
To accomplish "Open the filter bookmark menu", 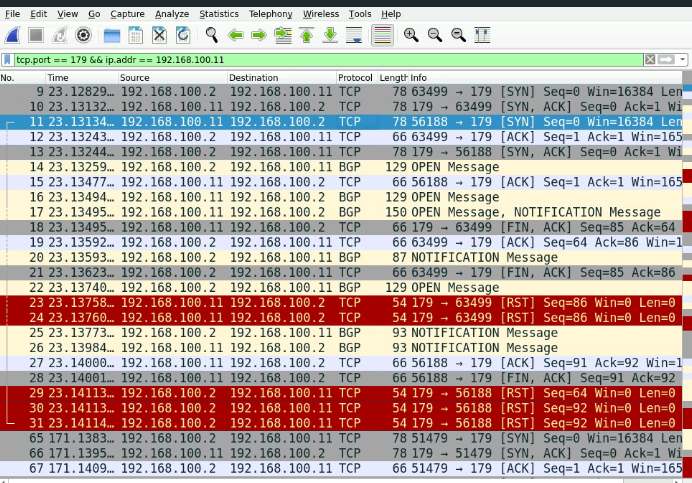I will pyautogui.click(x=7, y=60).
